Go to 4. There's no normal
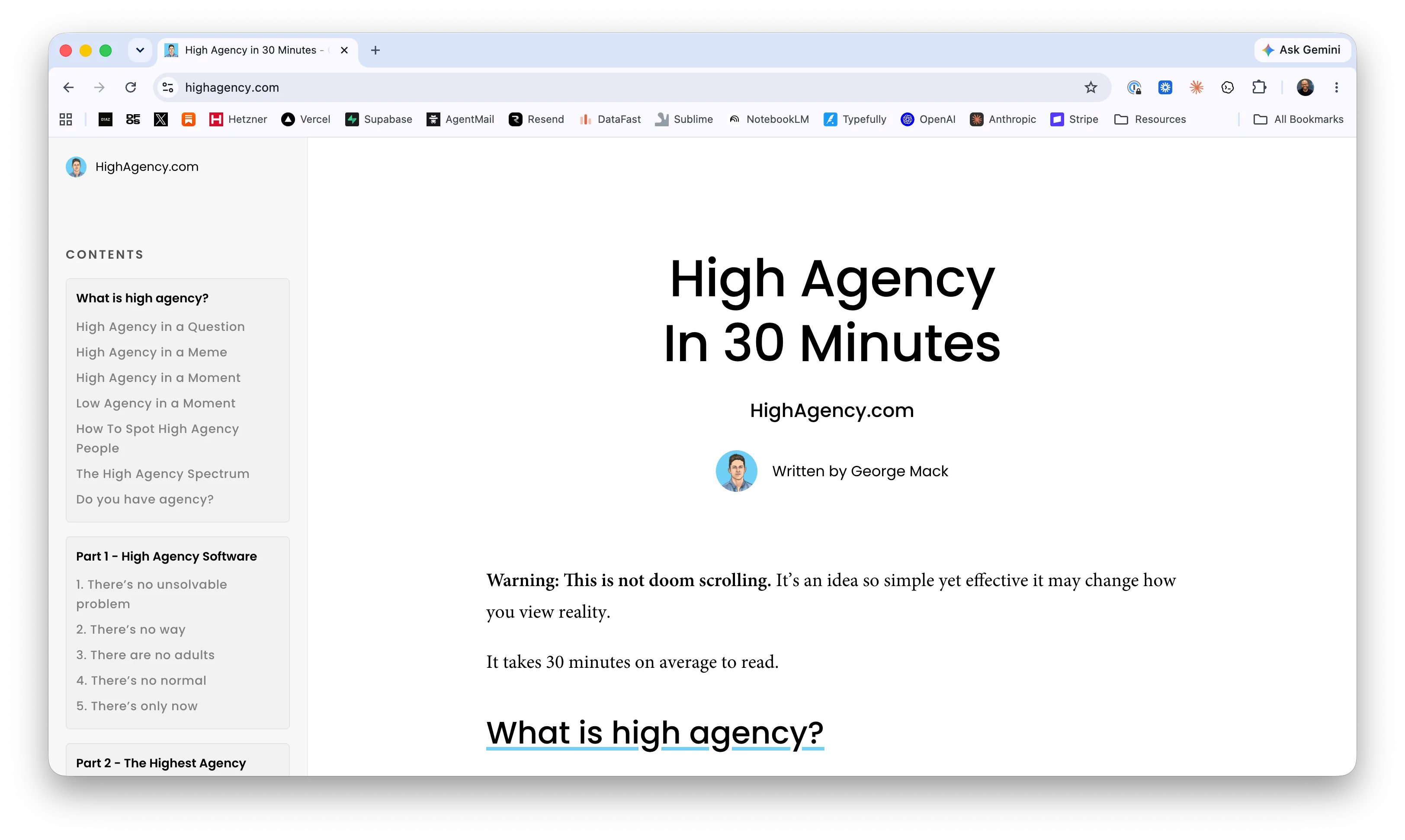 coord(141,680)
